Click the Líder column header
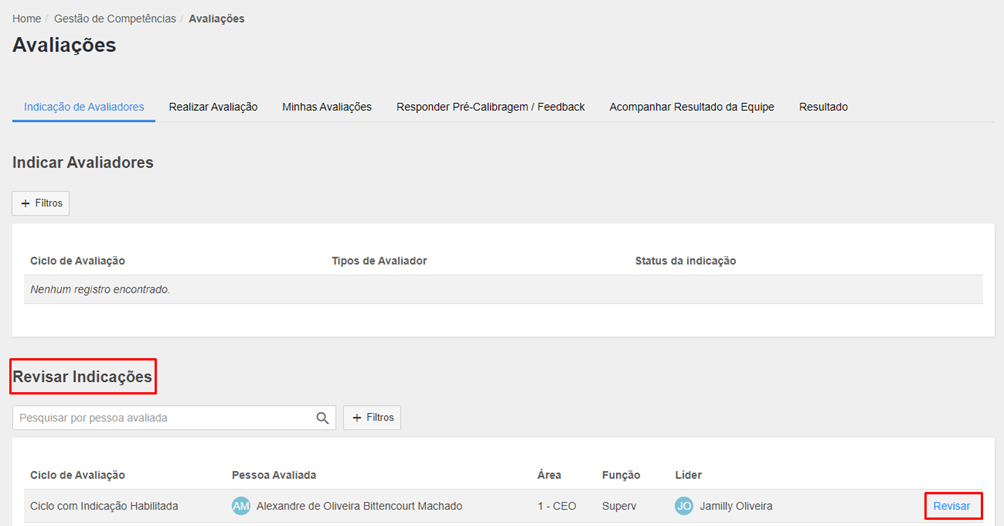 (x=689, y=475)
